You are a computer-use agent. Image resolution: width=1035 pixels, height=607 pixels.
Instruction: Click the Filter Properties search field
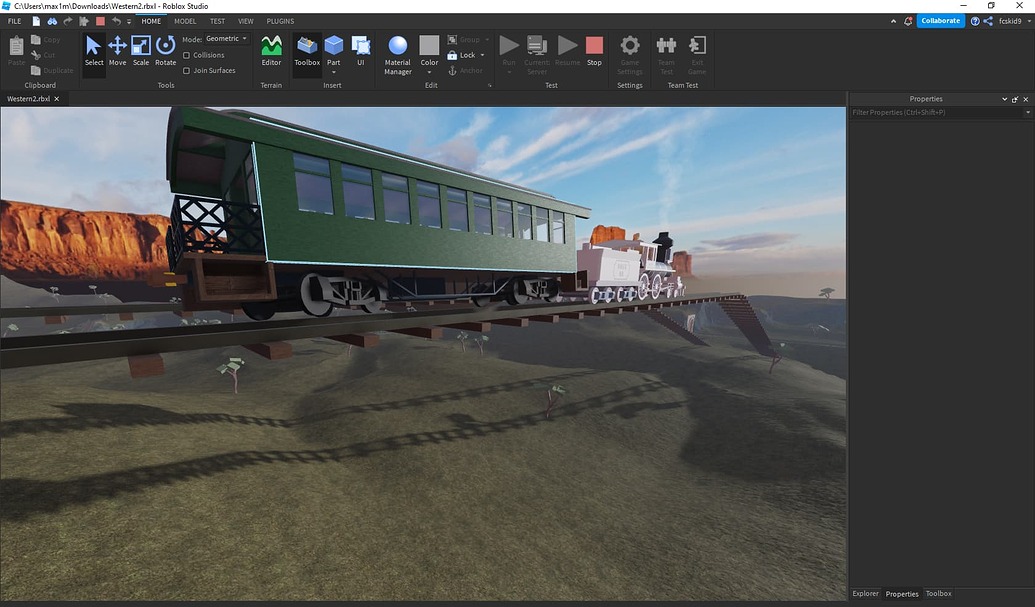936,113
